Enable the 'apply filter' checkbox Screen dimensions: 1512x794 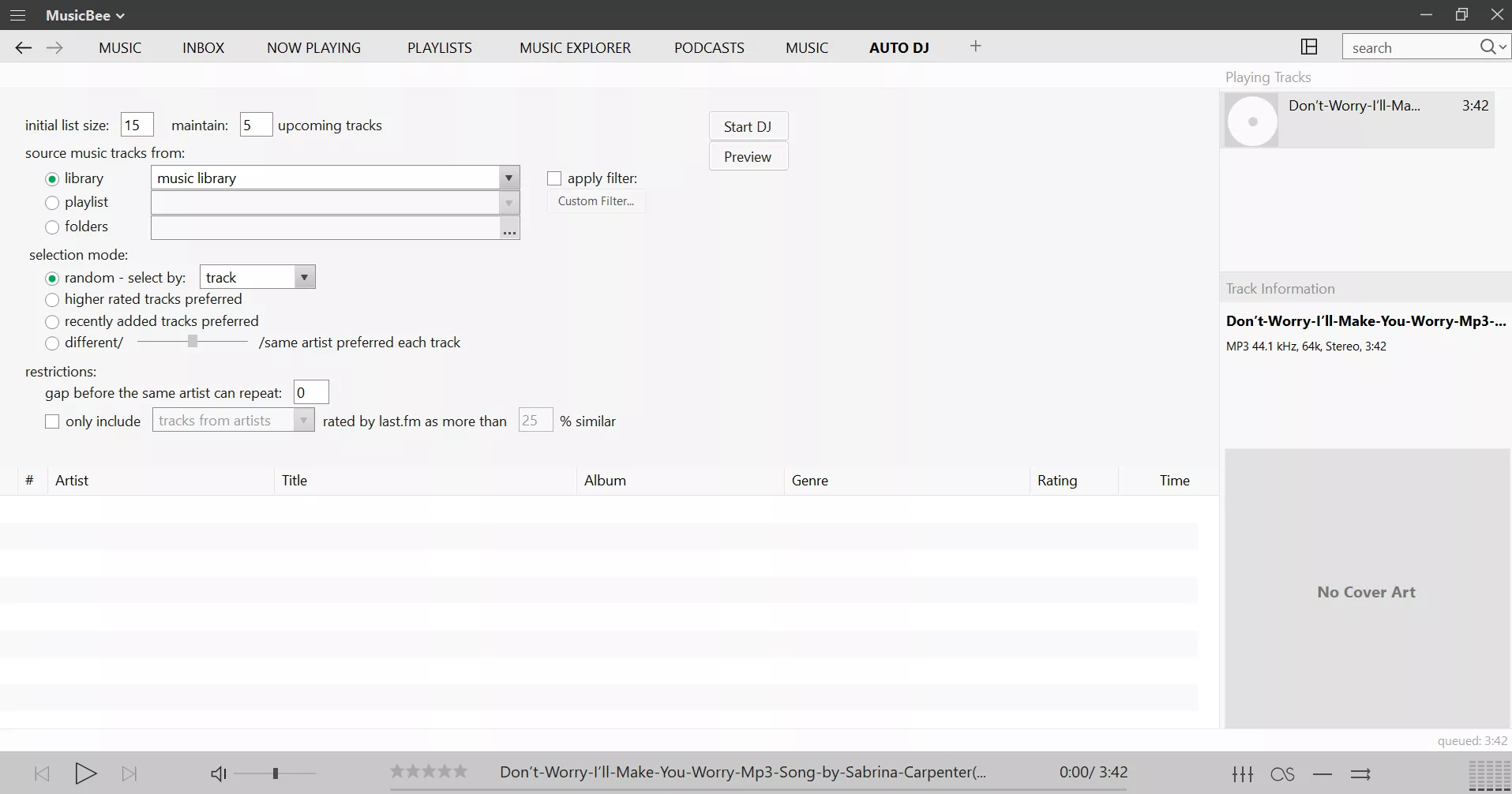pos(553,178)
